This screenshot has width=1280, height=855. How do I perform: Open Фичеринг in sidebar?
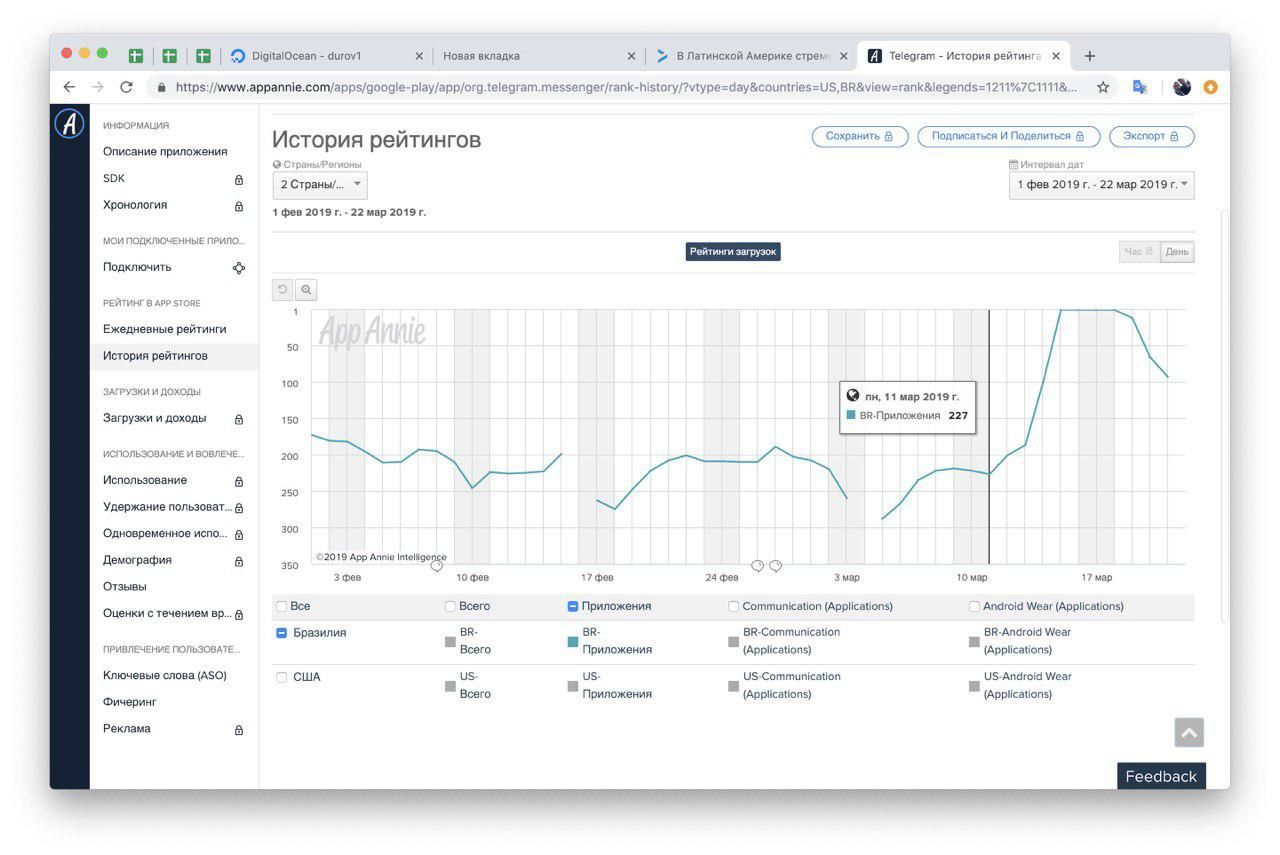130,702
